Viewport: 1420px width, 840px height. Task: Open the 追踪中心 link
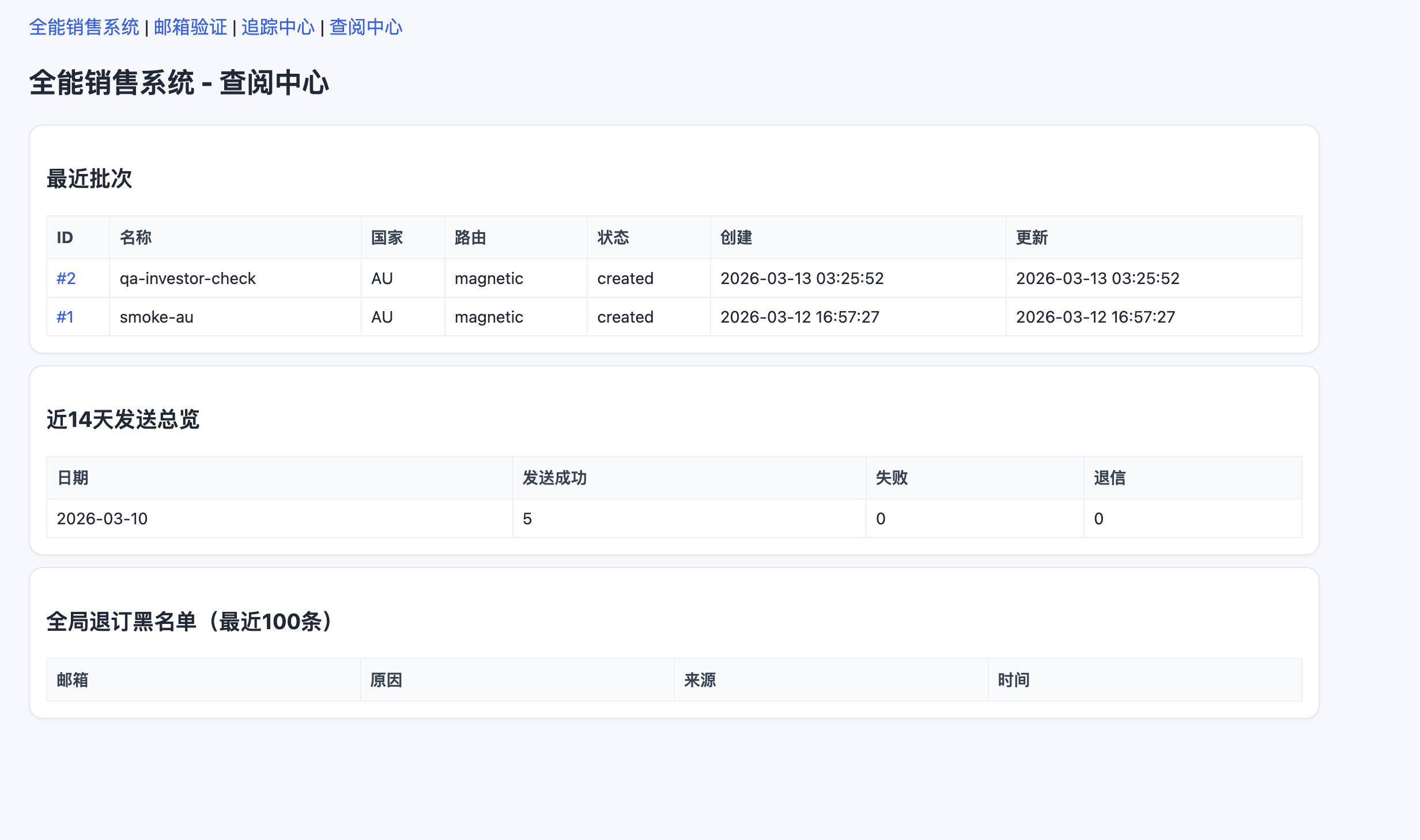coord(278,27)
